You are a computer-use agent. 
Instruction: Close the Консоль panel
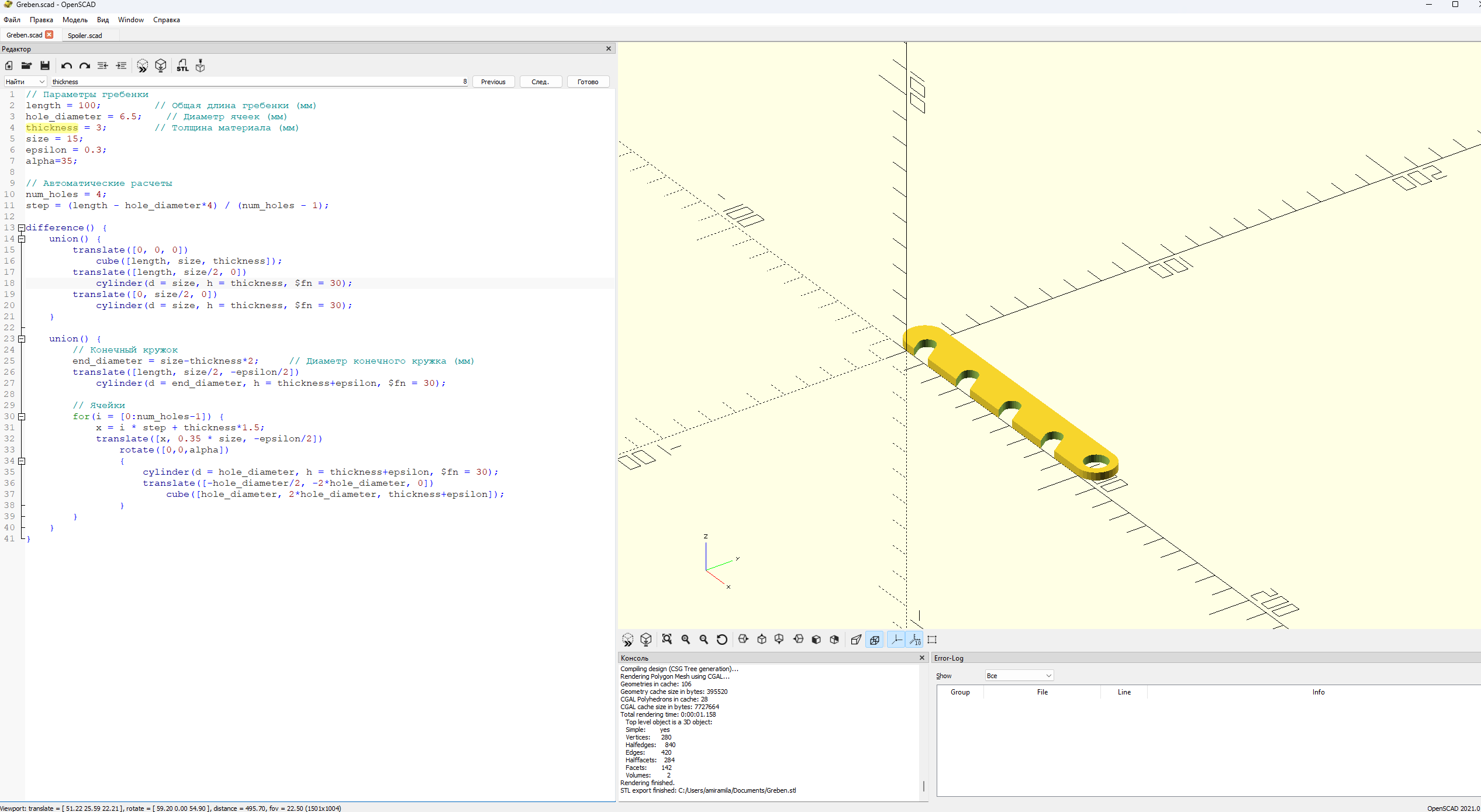[922, 658]
